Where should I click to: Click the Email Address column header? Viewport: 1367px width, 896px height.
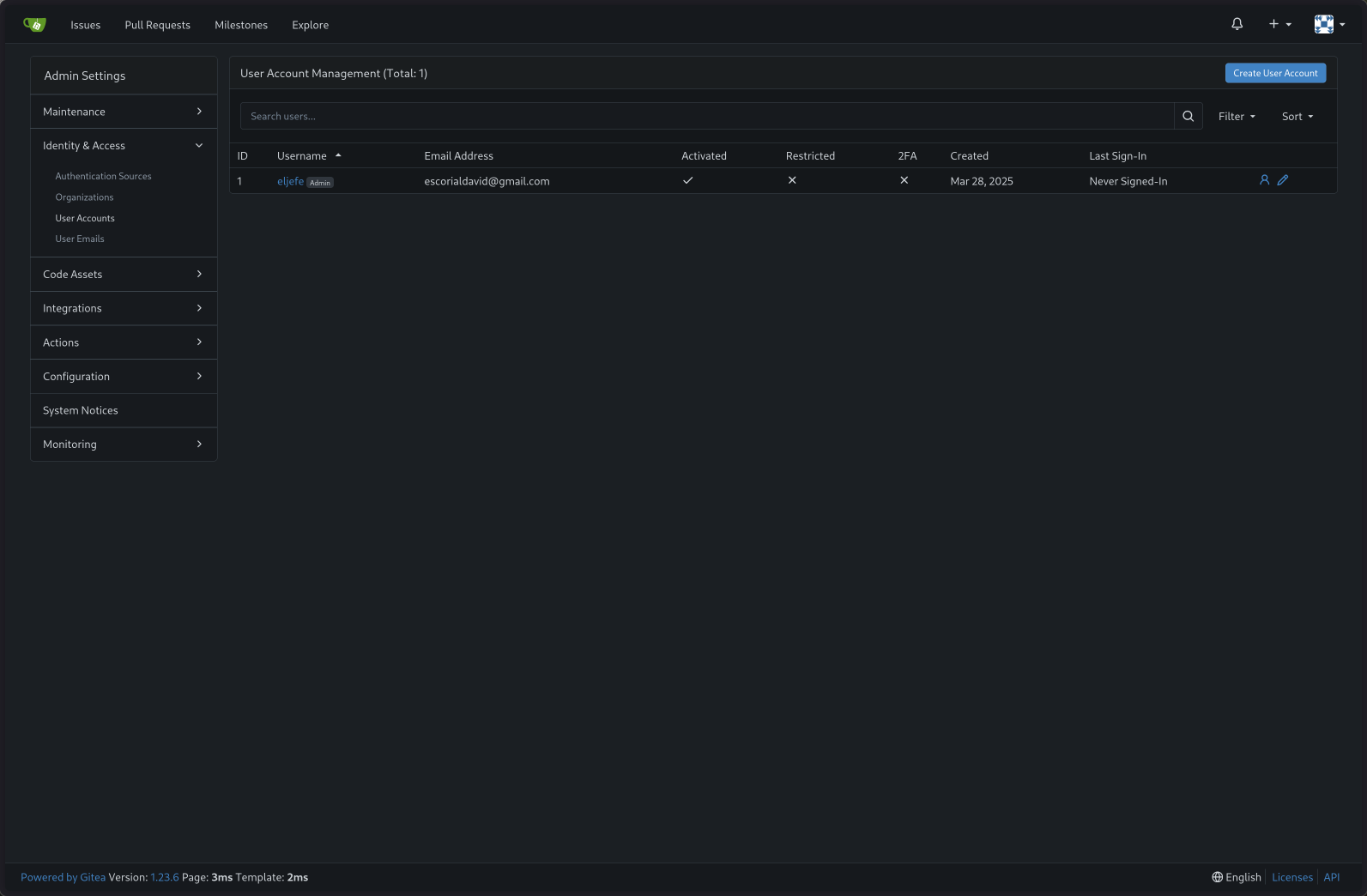coord(458,155)
